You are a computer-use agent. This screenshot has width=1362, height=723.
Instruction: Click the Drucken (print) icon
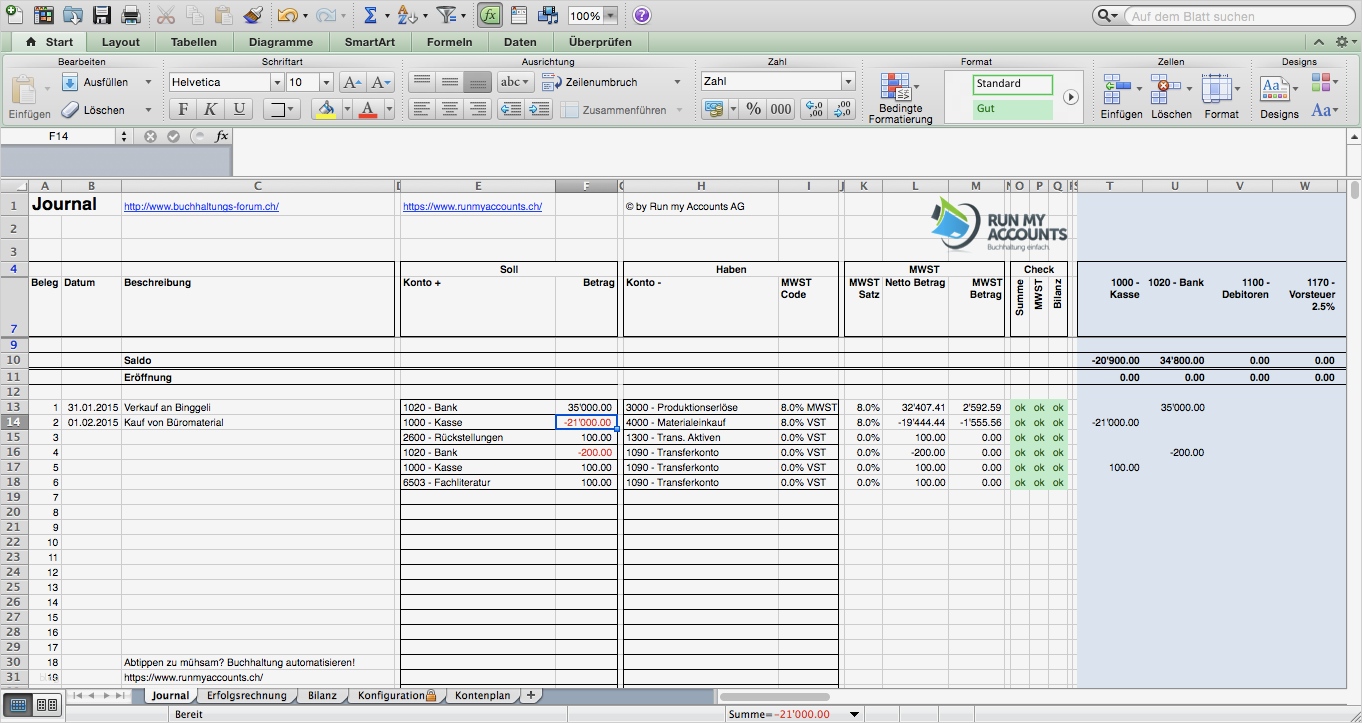(129, 15)
